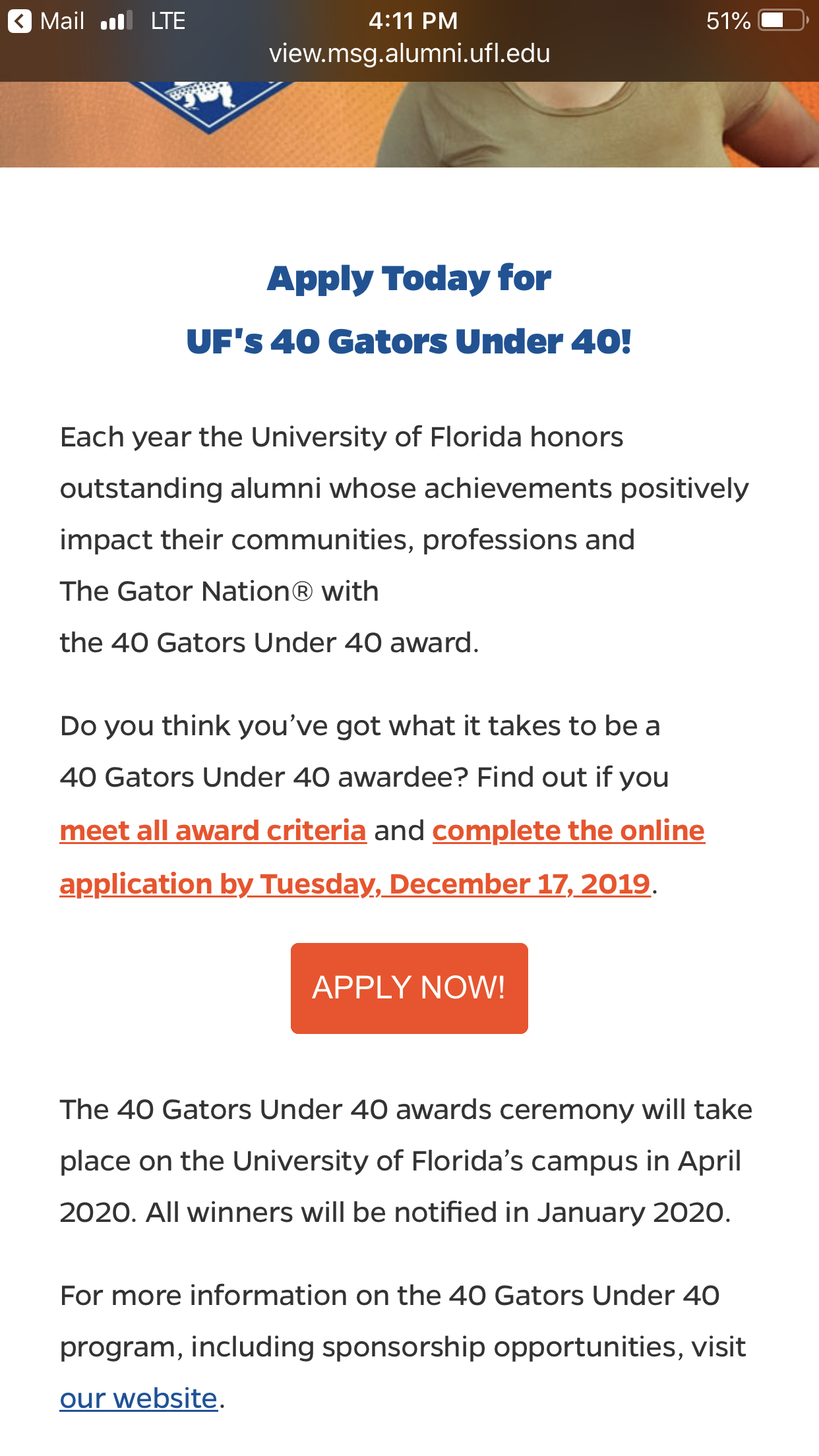Viewport: 819px width, 1456px height.
Task: Open the 'our website' link
Action: click(x=138, y=1398)
